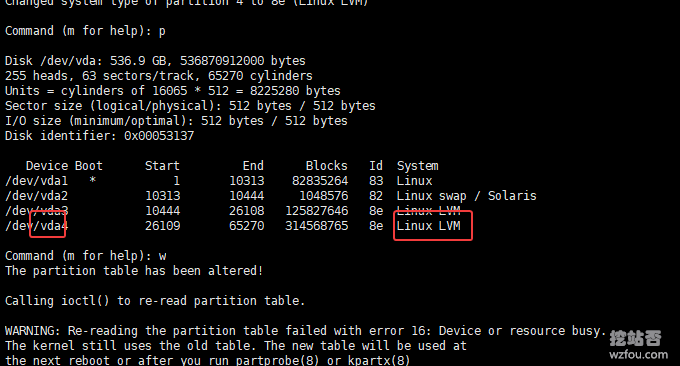Image resolution: width=680 pixels, height=366 pixels.
Task: Click the 'Id' column header
Action: (x=376, y=166)
